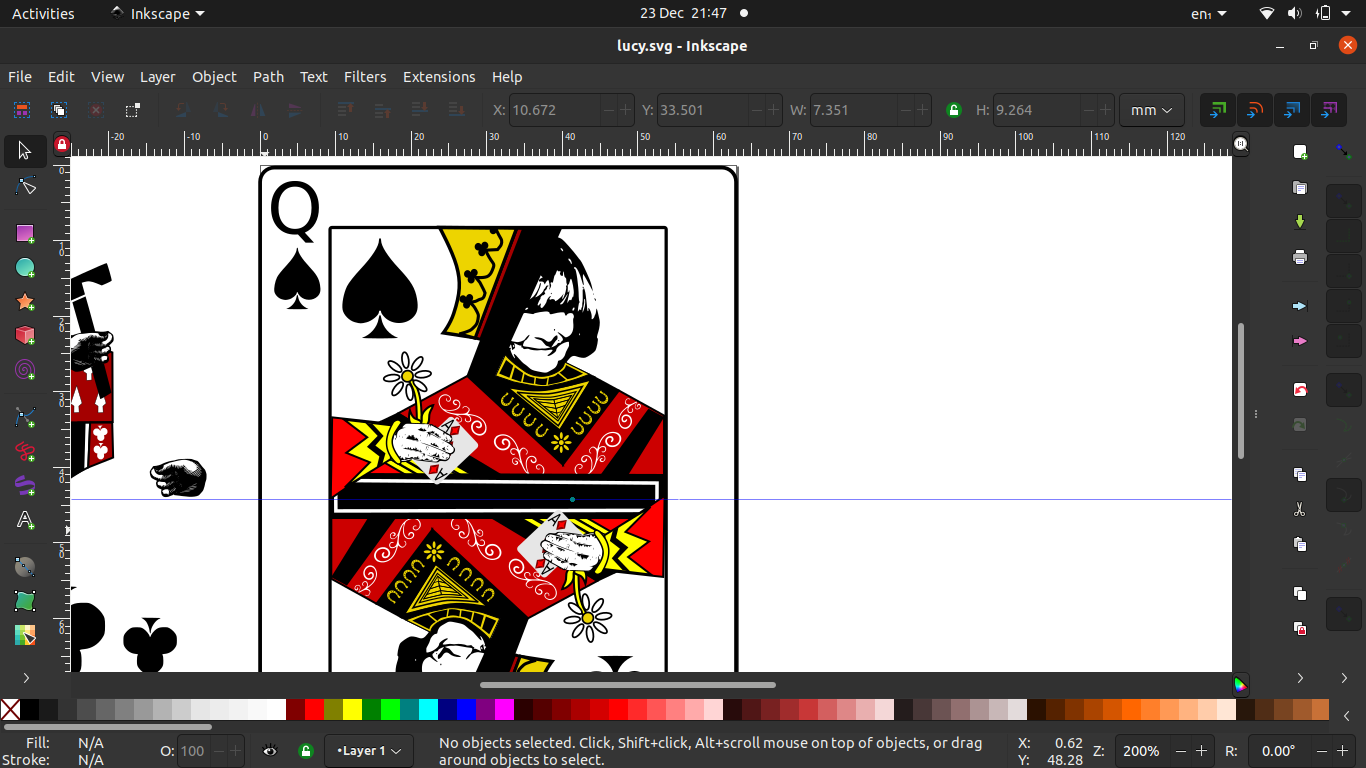This screenshot has height=768, width=1366.
Task: Click the Save document icon
Action: (1300, 222)
